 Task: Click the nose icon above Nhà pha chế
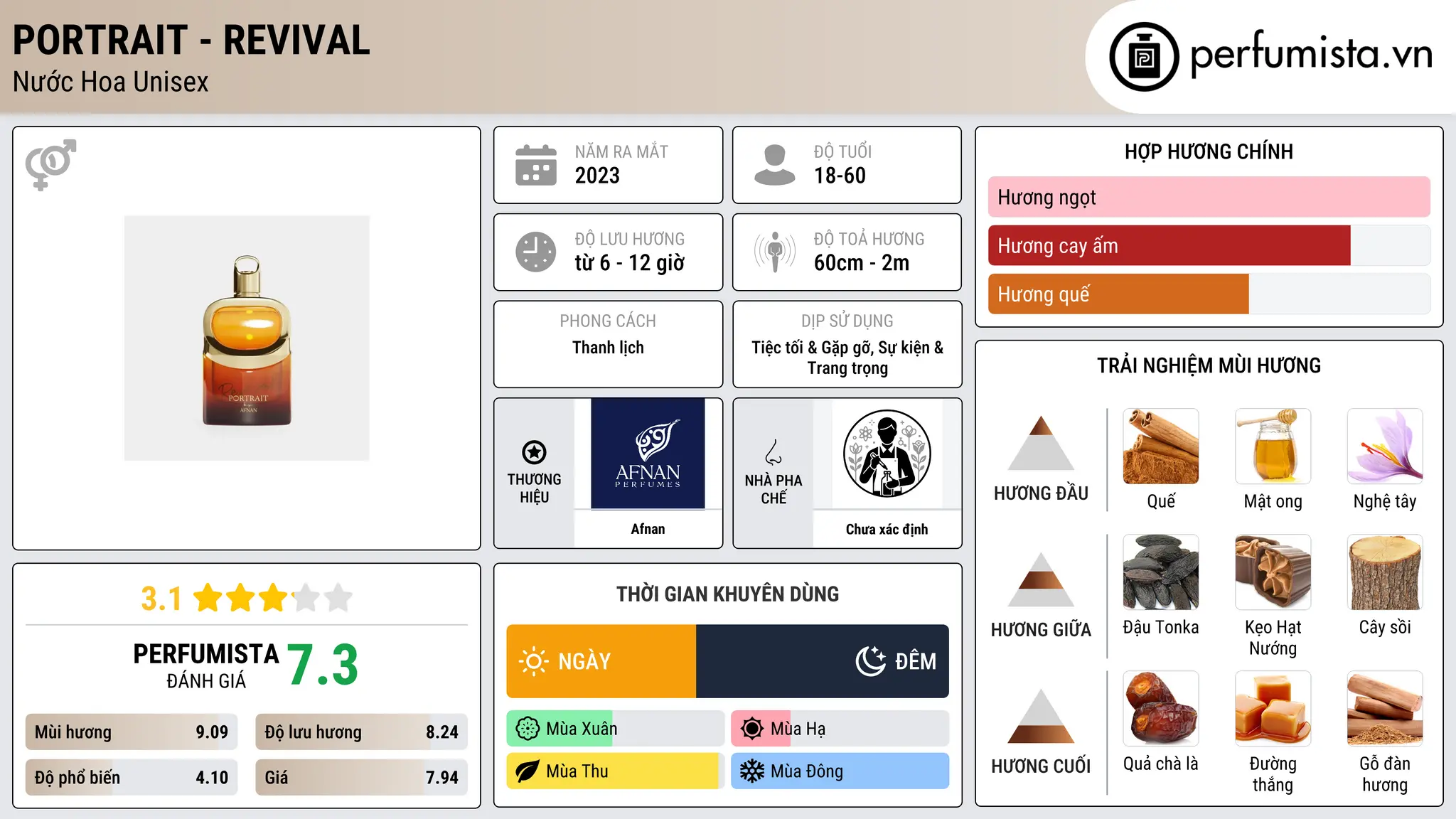pyautogui.click(x=773, y=451)
